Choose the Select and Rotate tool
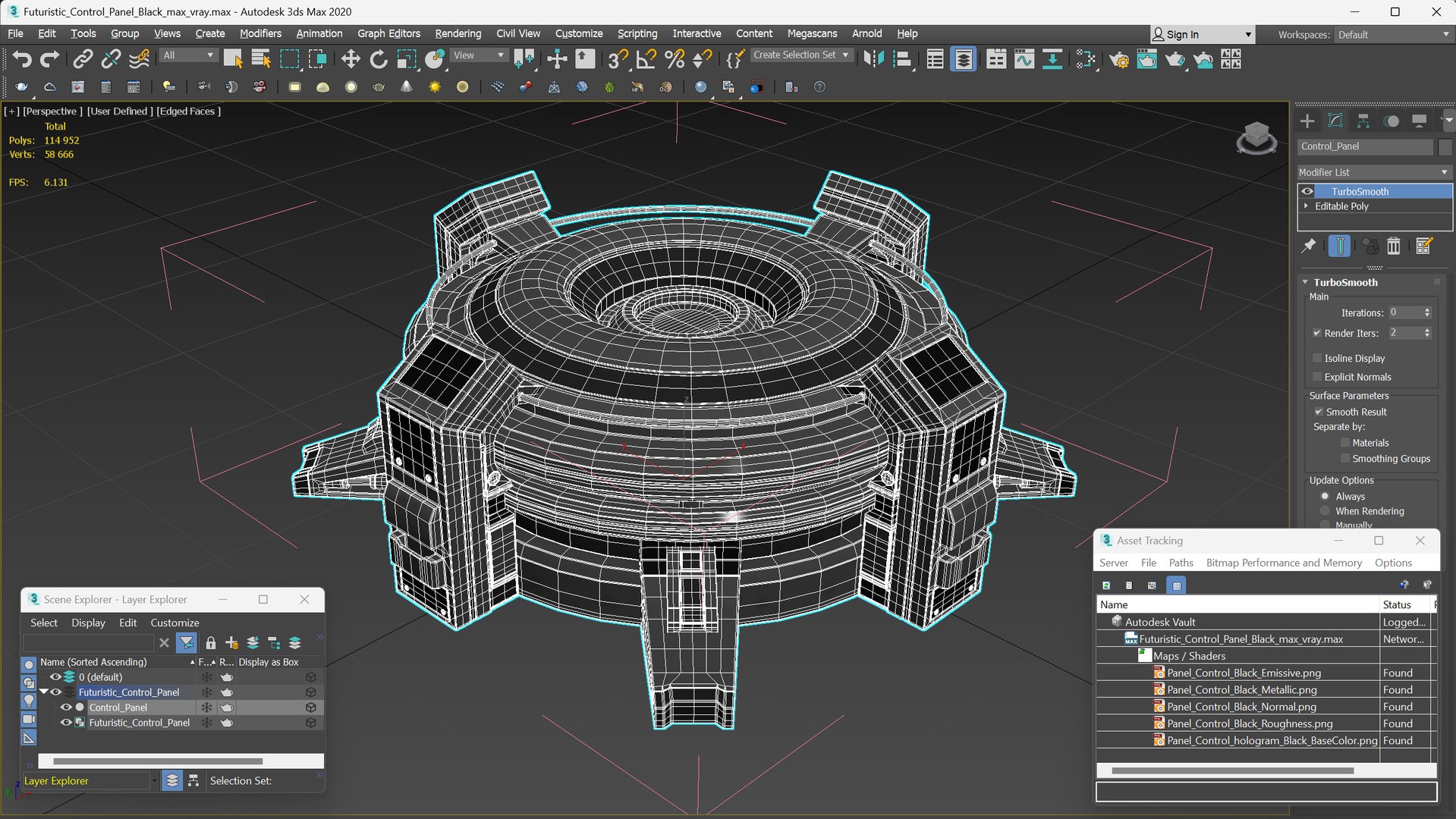 coord(378,58)
